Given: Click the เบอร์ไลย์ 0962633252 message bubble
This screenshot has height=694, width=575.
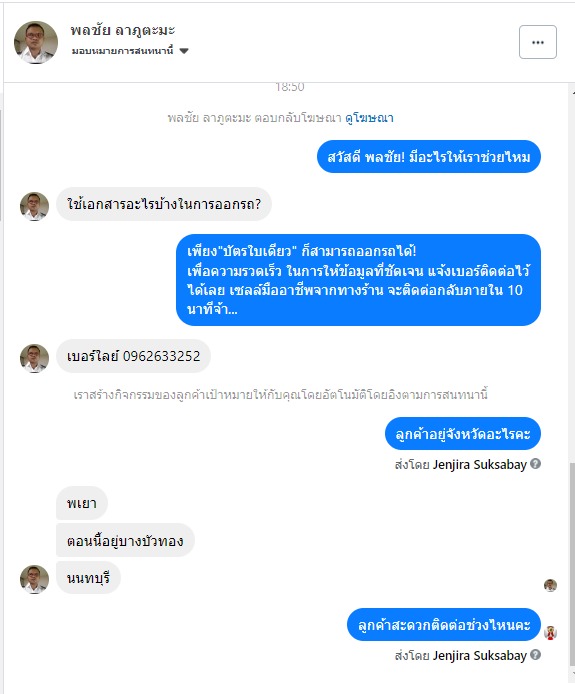Looking at the screenshot, I should coord(133,356).
